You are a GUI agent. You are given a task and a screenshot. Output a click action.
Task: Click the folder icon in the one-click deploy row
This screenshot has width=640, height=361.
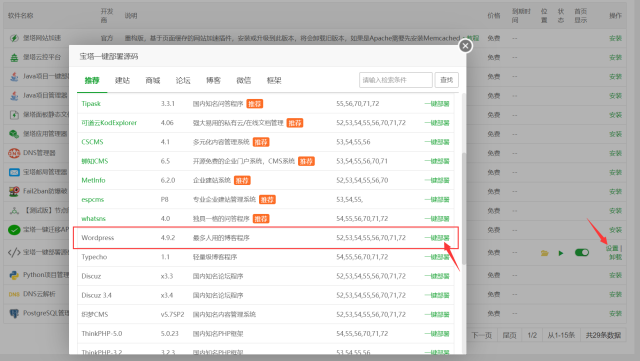coord(544,253)
